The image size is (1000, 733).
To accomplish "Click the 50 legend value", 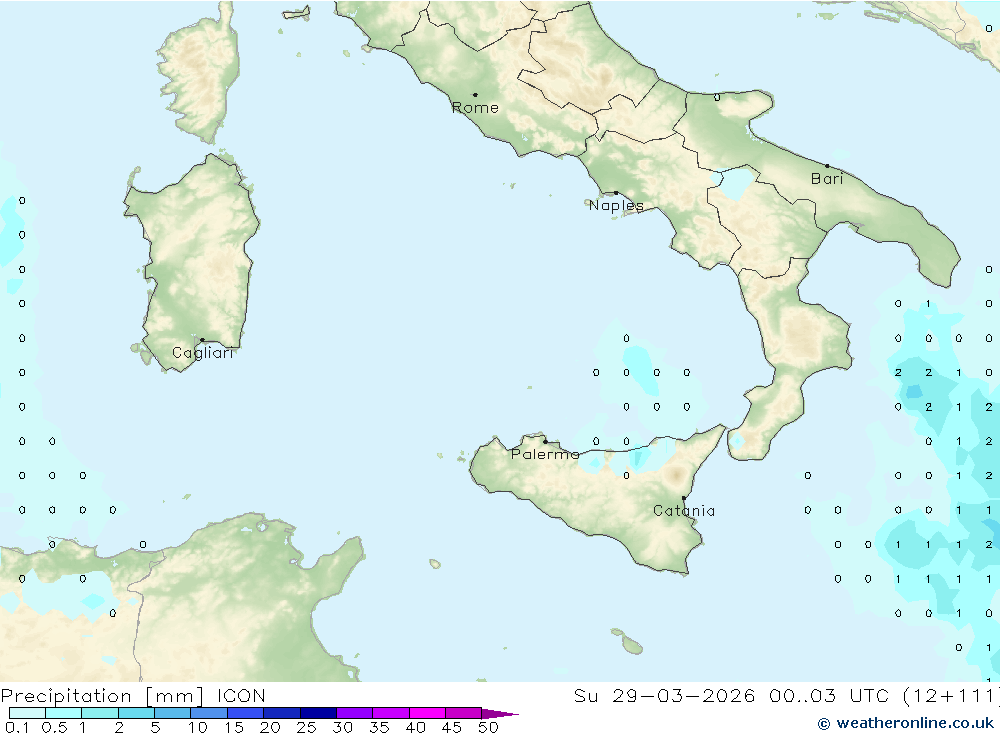I will point(489,727).
